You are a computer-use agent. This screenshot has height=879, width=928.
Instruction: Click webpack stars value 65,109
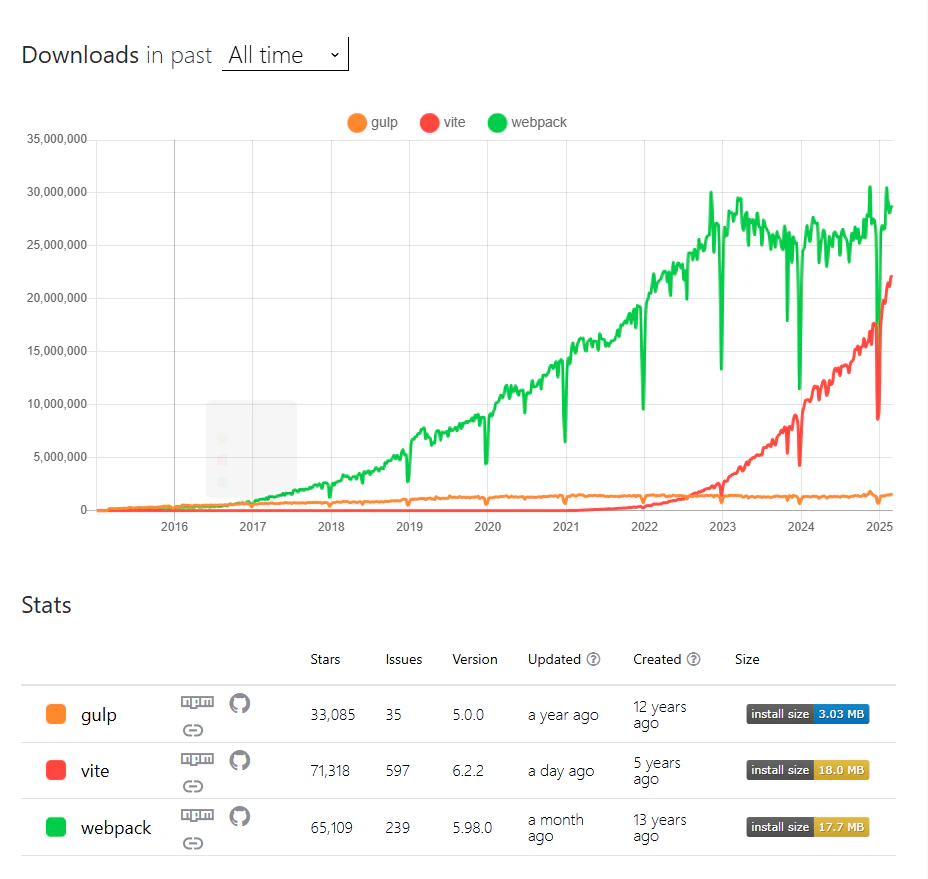tap(331, 828)
